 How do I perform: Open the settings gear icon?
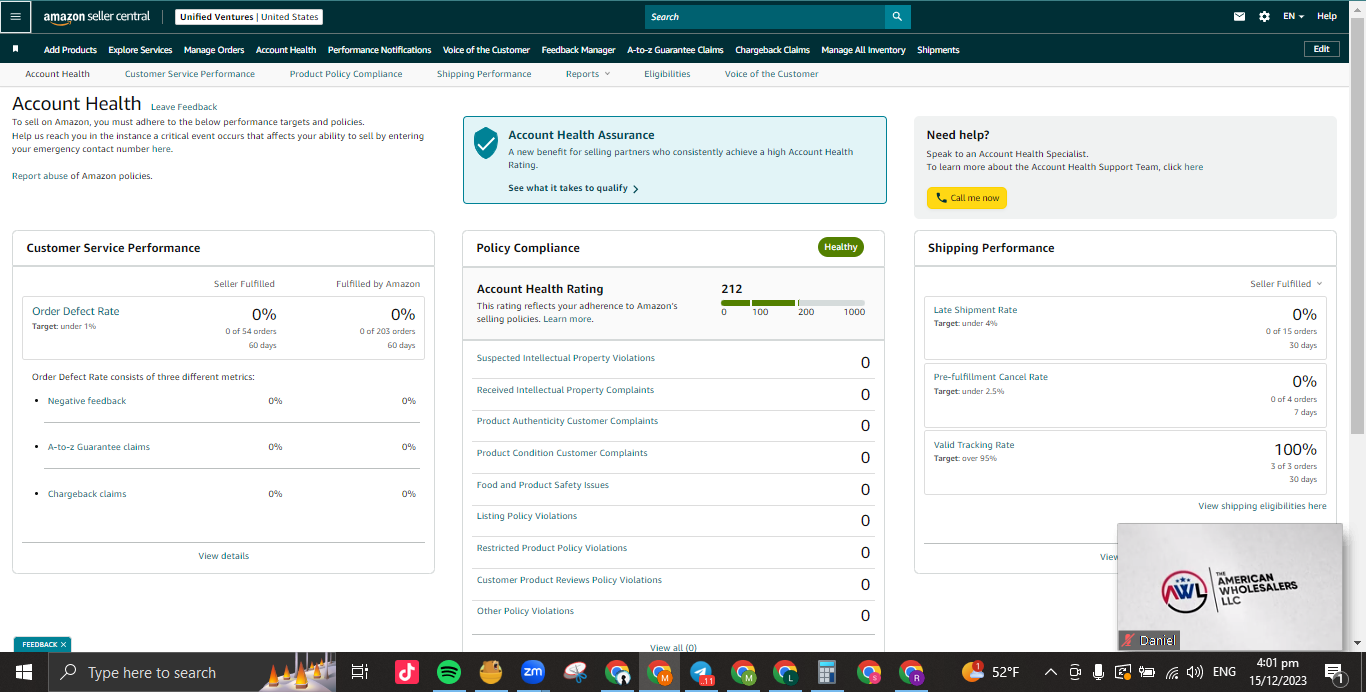click(1264, 16)
